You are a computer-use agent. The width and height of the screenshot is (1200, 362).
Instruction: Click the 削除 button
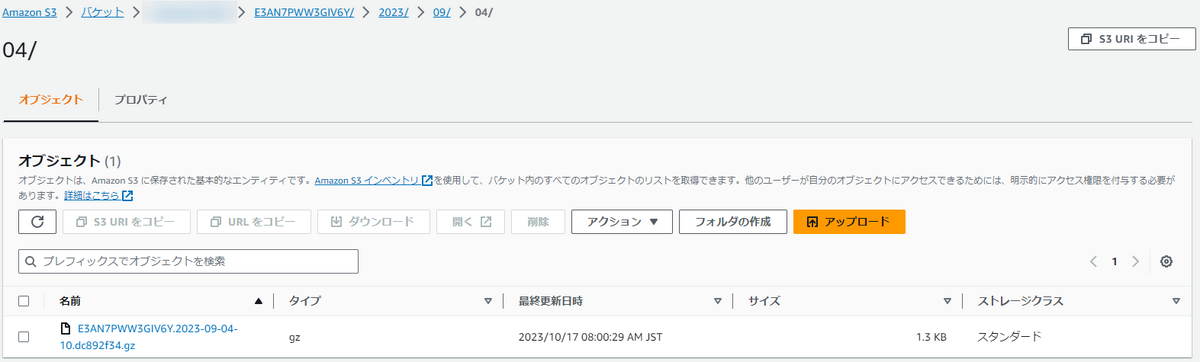coord(538,222)
